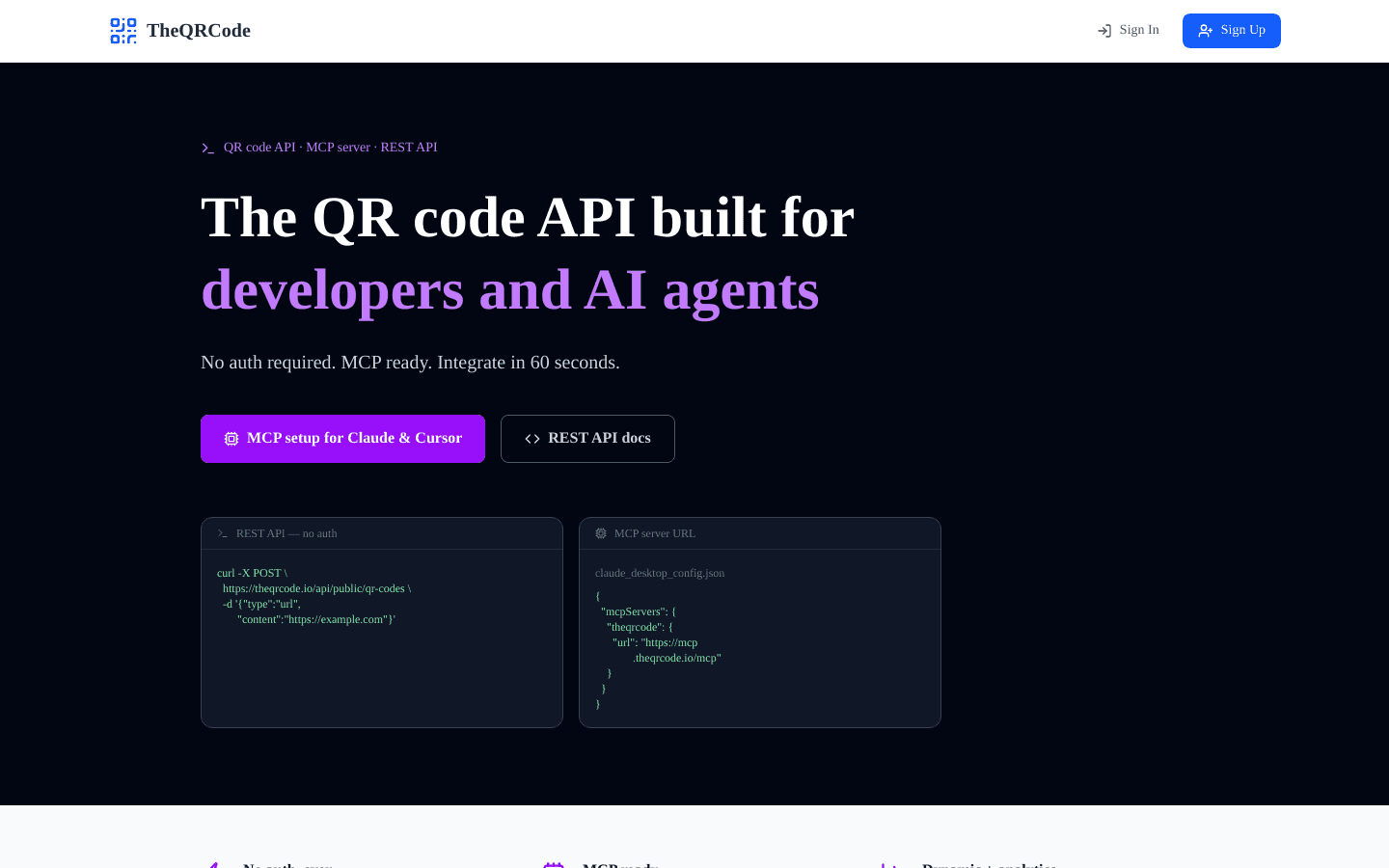Click the "theqrcode": { code line
Viewport: 1389px width, 868px height.
click(x=640, y=627)
